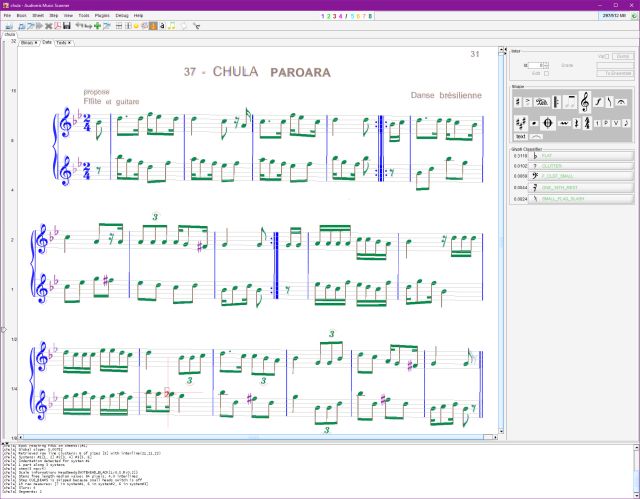Click the zoom slider thumb at left
640x499 pixels.
(3, 329)
